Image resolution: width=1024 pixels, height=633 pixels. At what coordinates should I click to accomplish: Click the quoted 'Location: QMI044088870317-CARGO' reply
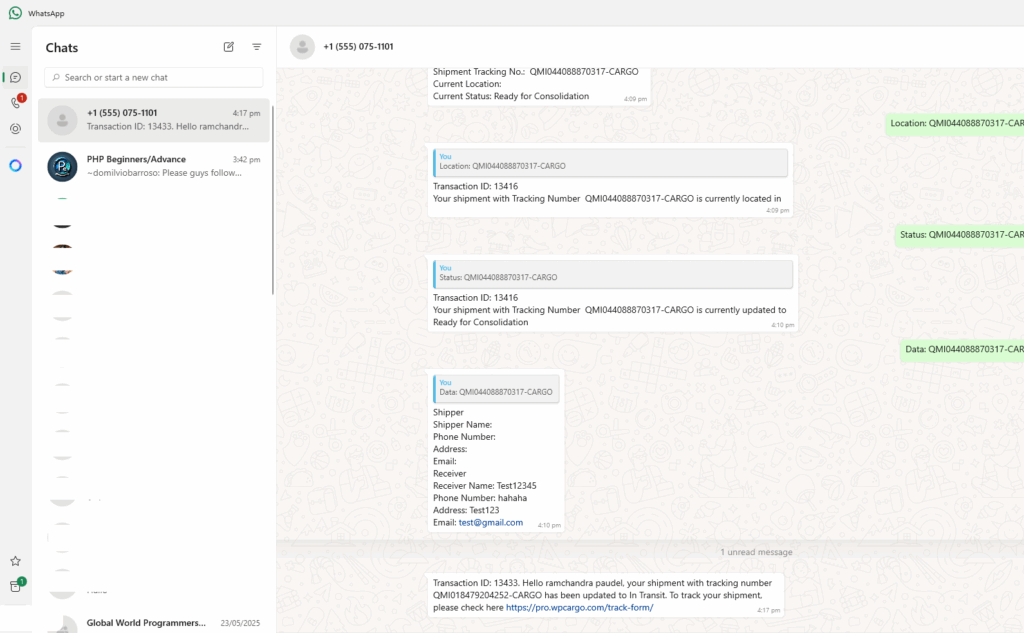pyautogui.click(x=611, y=162)
